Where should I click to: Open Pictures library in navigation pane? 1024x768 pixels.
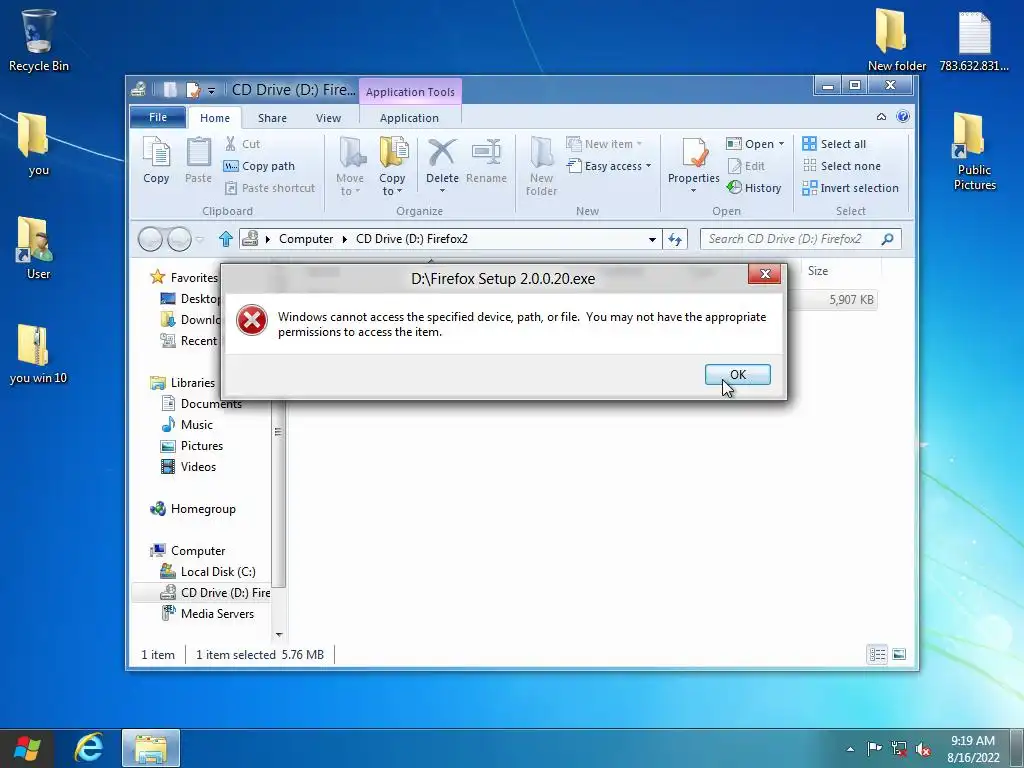192,445
